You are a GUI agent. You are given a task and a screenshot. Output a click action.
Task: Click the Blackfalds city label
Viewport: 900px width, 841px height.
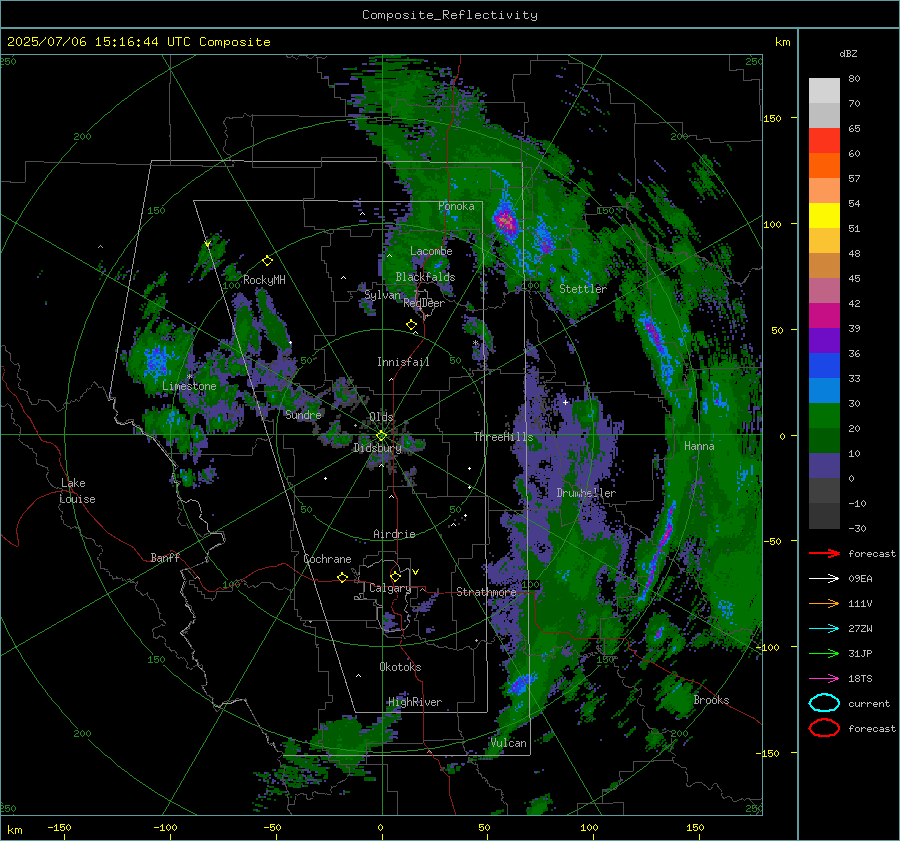coord(425,277)
